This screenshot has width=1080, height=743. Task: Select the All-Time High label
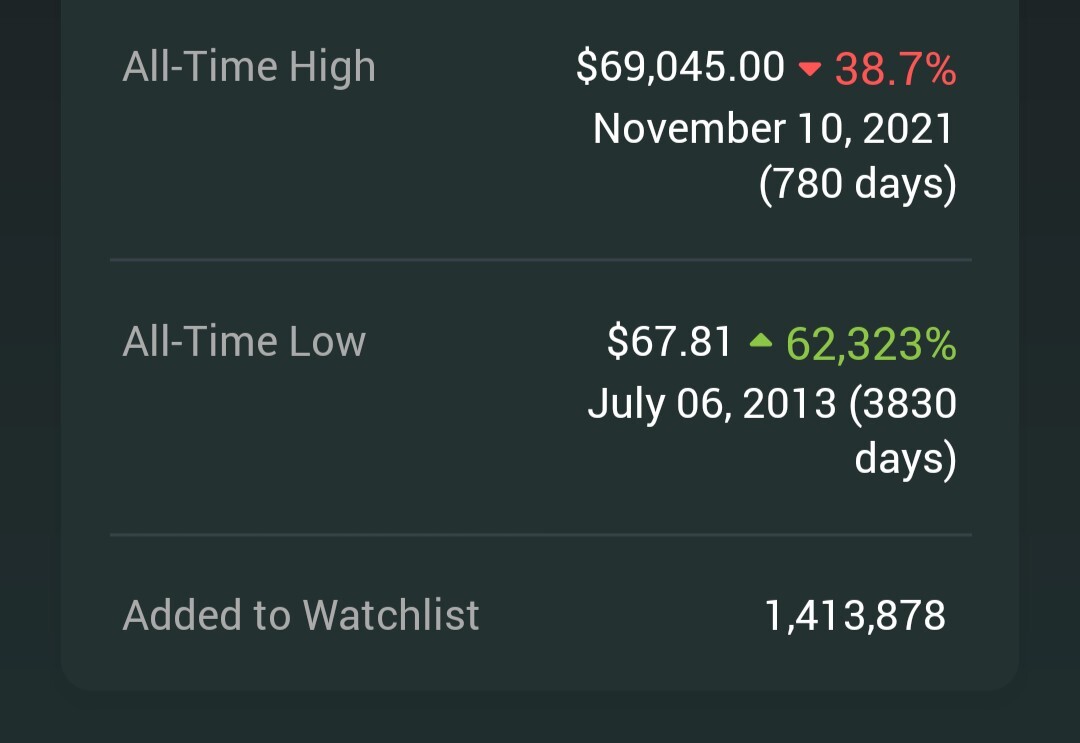[x=249, y=67]
